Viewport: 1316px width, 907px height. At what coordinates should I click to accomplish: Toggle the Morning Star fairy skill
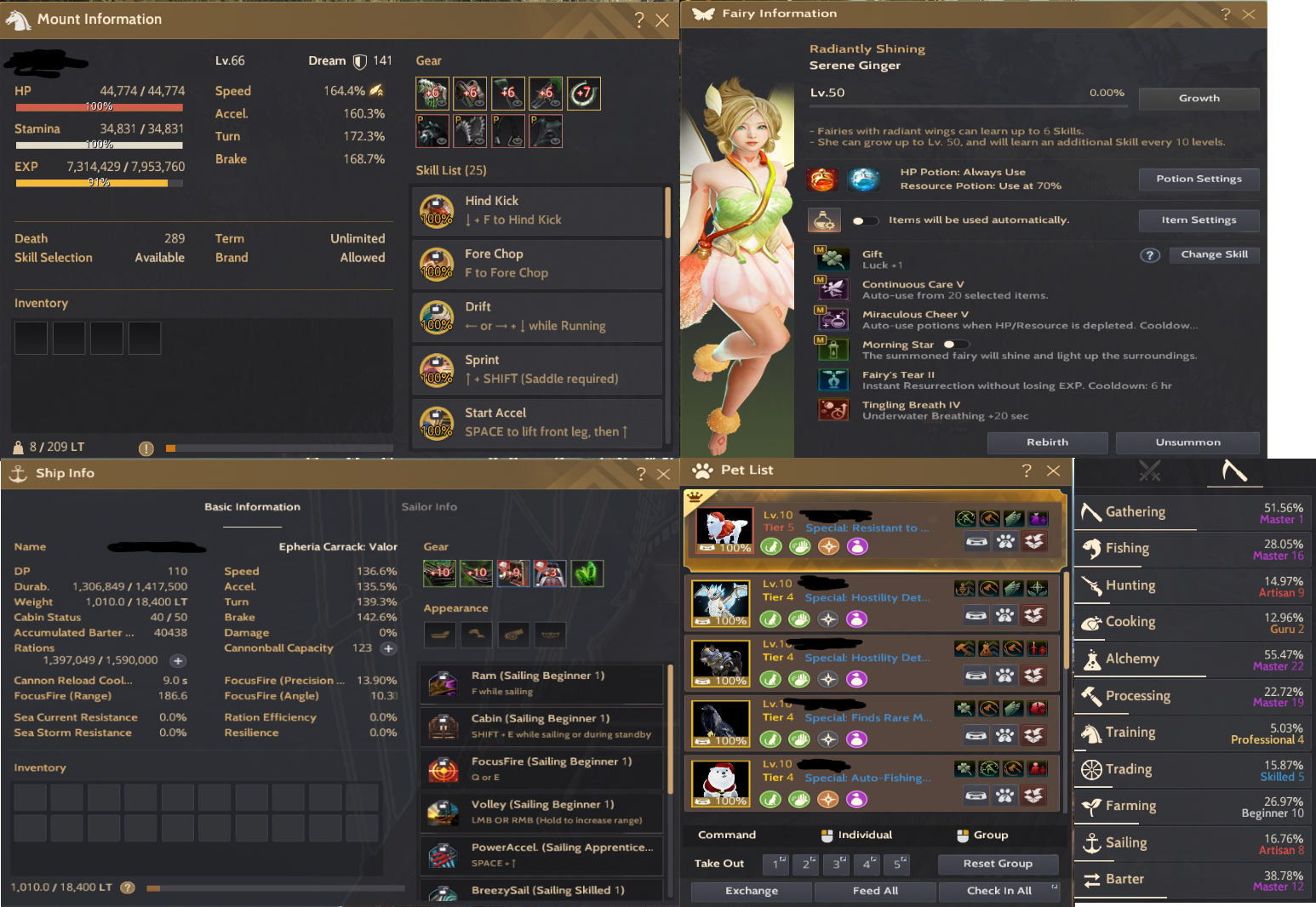955,345
